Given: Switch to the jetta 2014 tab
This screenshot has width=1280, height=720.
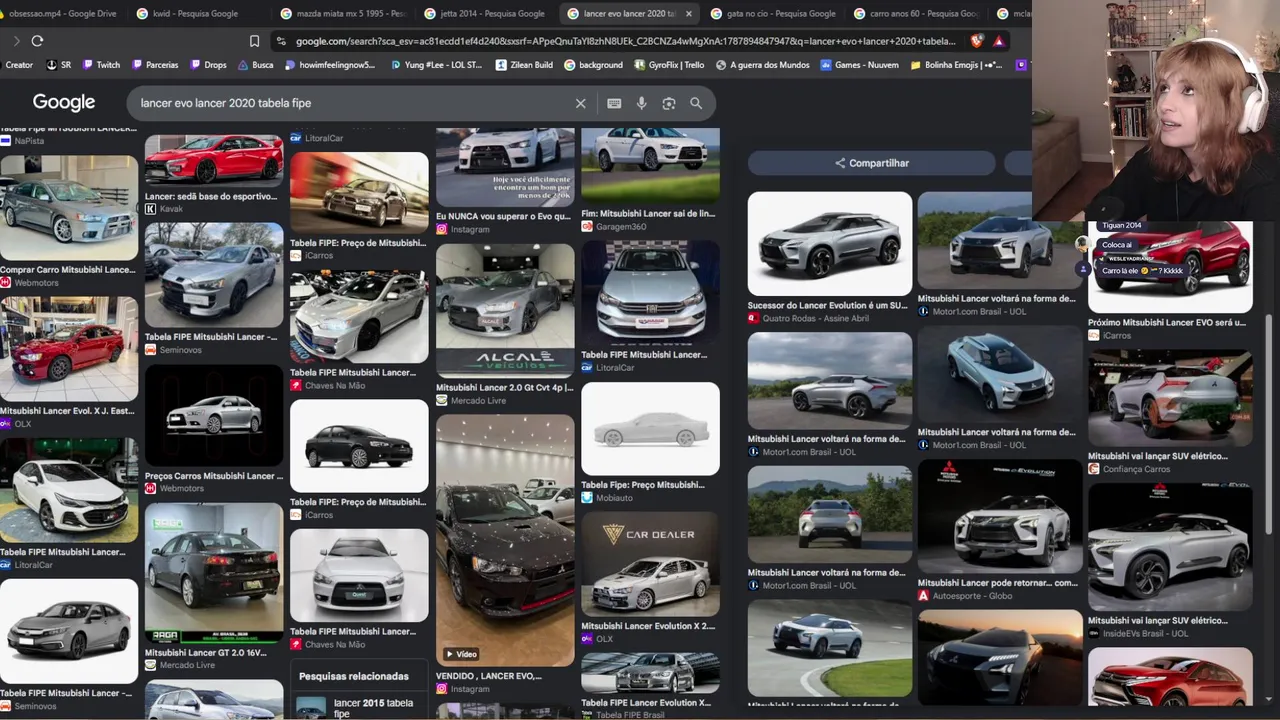Looking at the screenshot, I should pos(487,14).
